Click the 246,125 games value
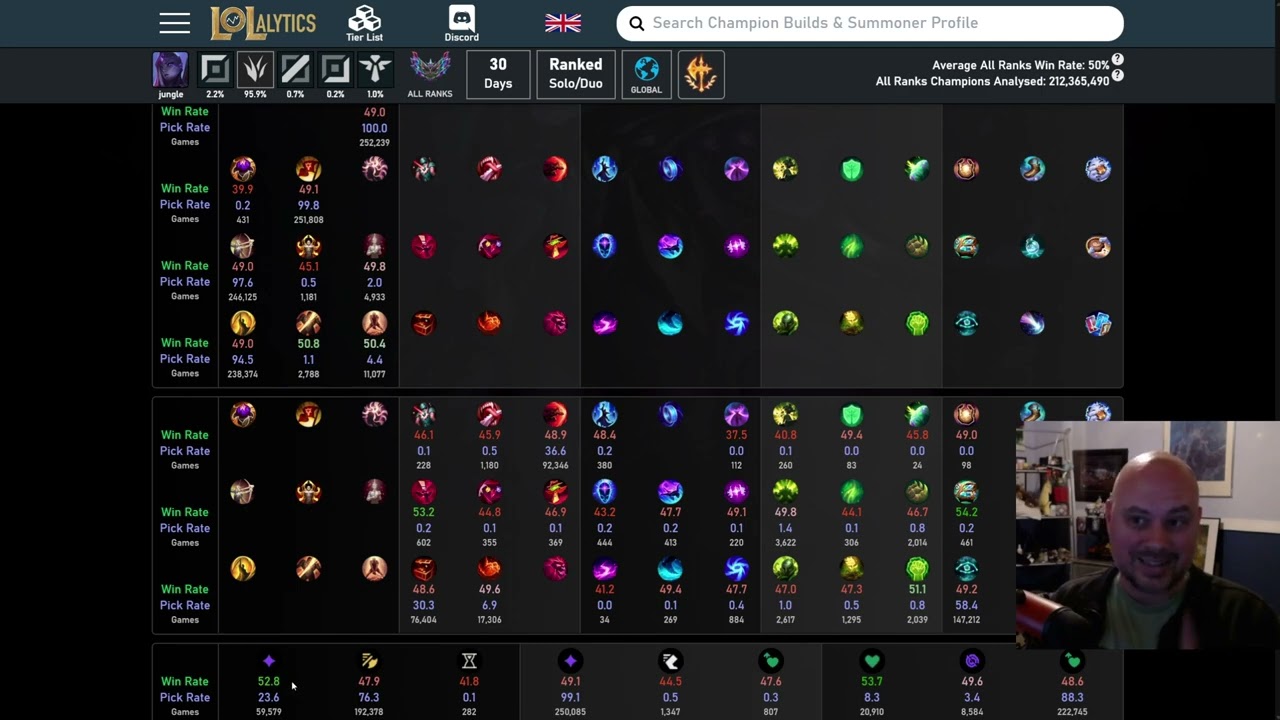Image resolution: width=1280 pixels, height=720 pixels. click(x=243, y=297)
